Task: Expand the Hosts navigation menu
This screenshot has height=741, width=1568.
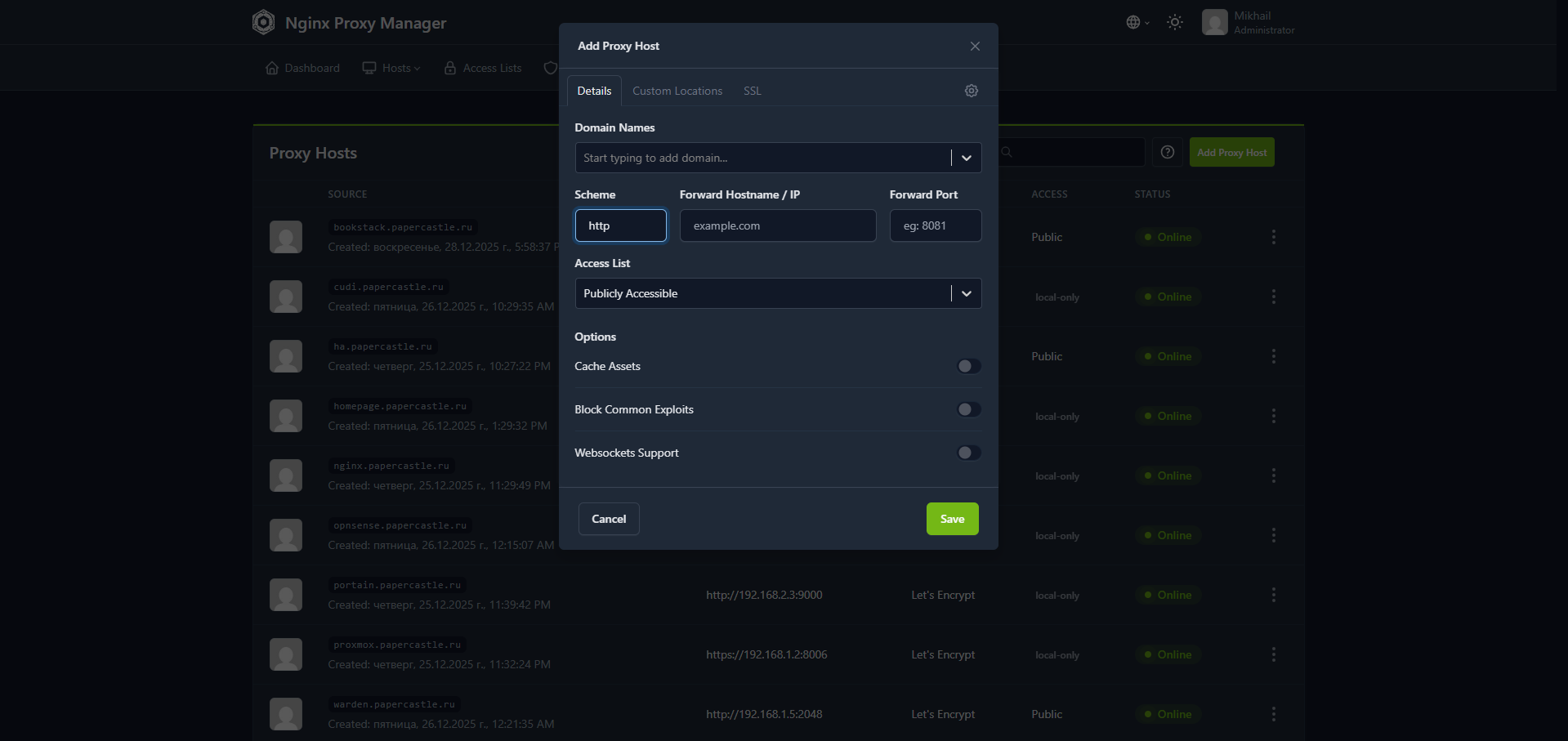Action: click(x=391, y=68)
